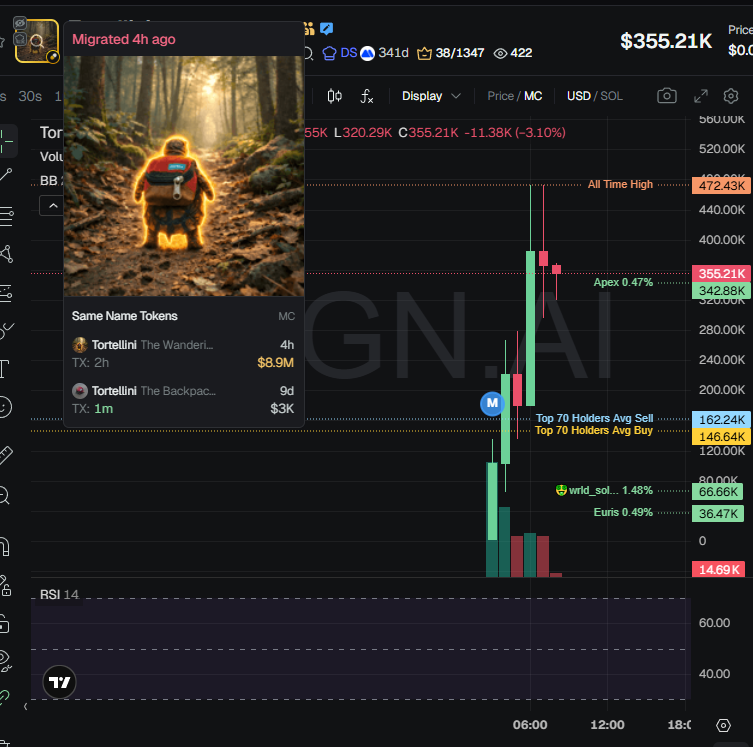Click the $355.21K market cap value

[666, 41]
